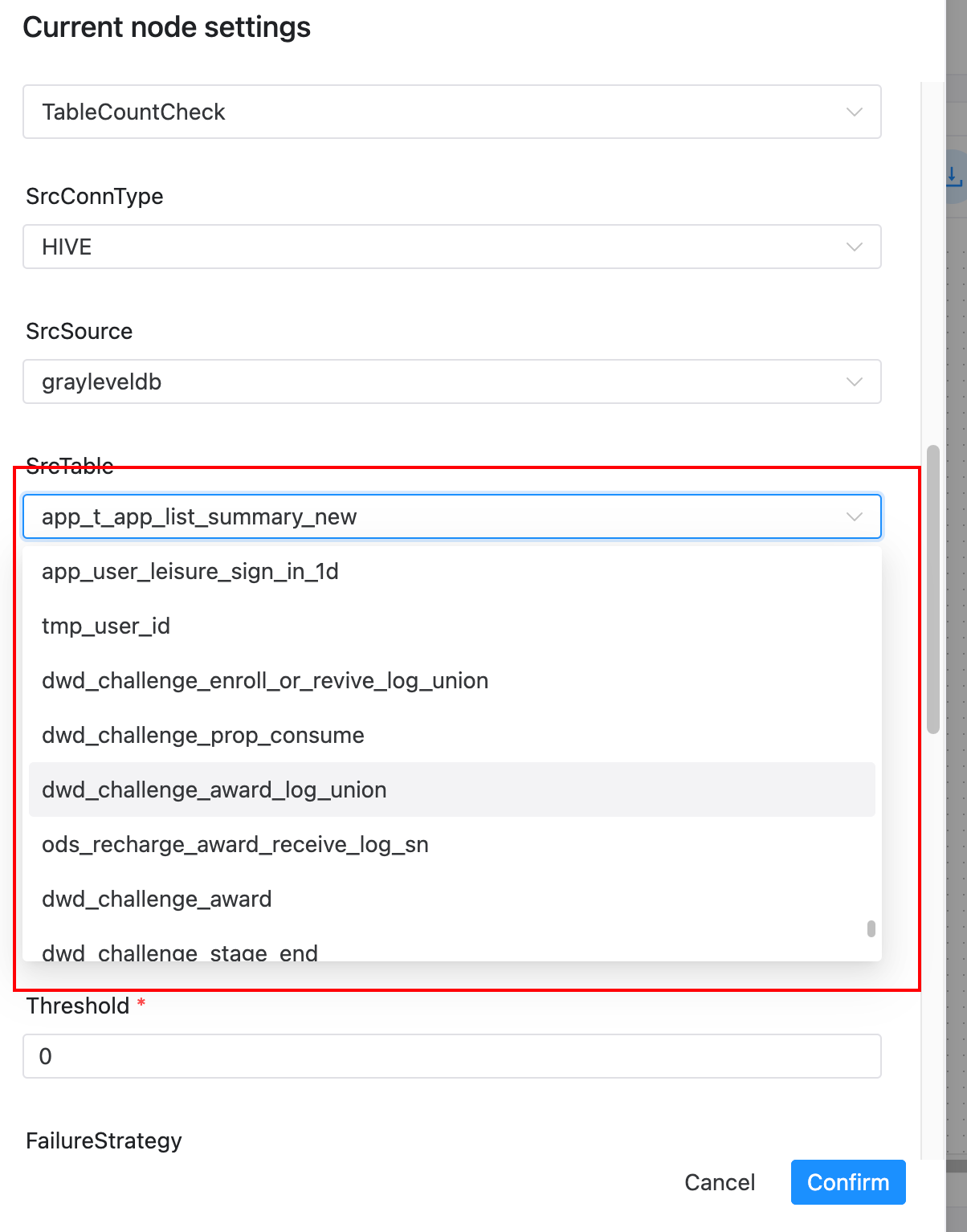The image size is (967, 1232).
Task: Click the Confirm button
Action: click(x=847, y=1182)
